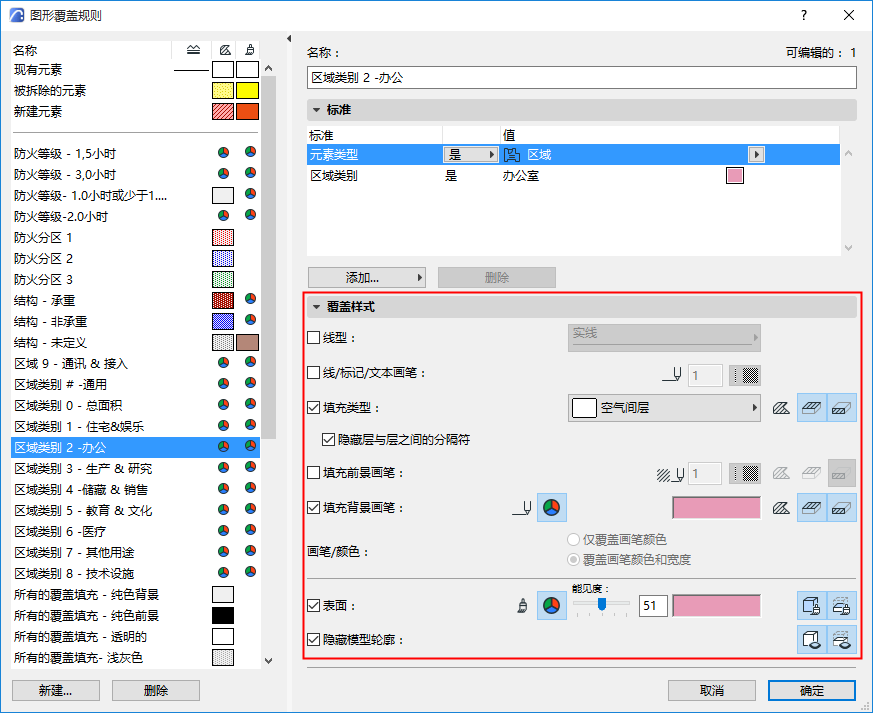Click the surface rule-color icon next to 表面
Screen dimensions: 873x713
pyautogui.click(x=551, y=606)
